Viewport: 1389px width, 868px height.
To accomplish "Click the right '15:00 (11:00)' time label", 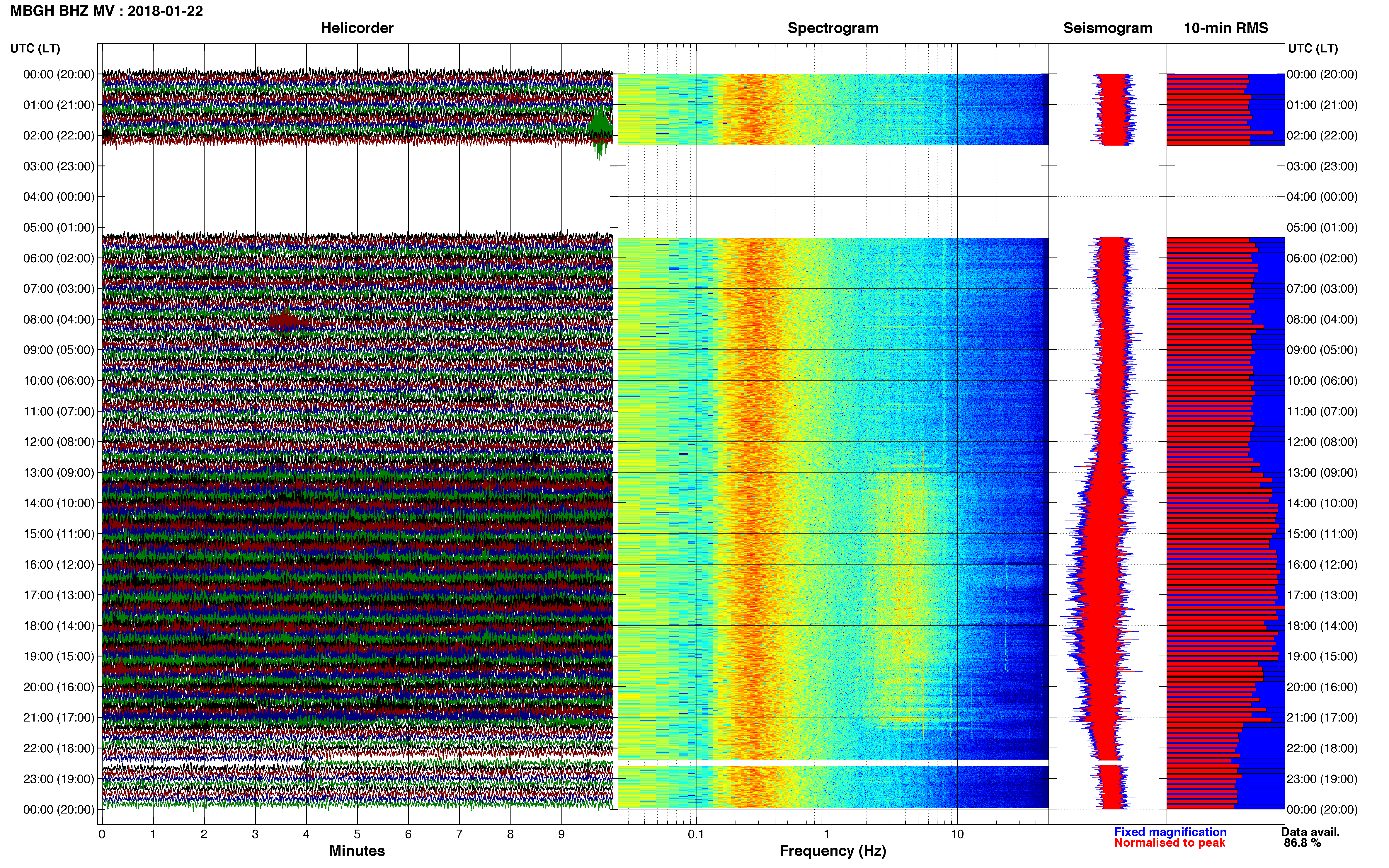I will click(1322, 534).
